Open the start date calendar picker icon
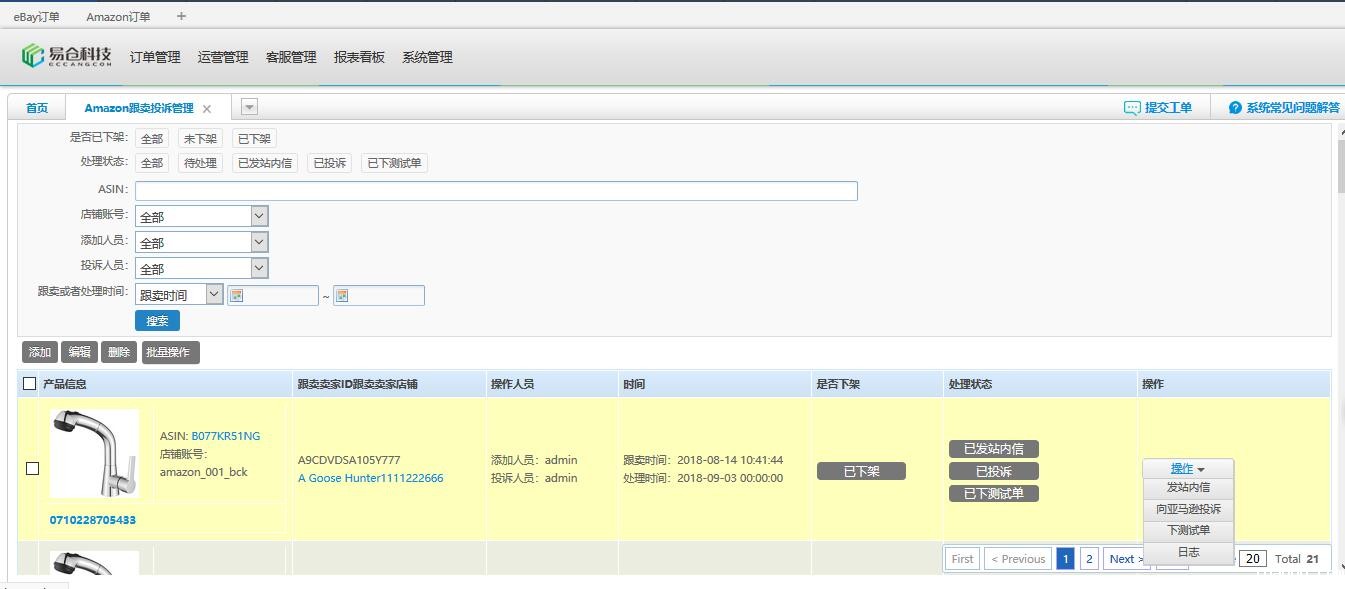Screen dimensions: 1345x589 237,295
